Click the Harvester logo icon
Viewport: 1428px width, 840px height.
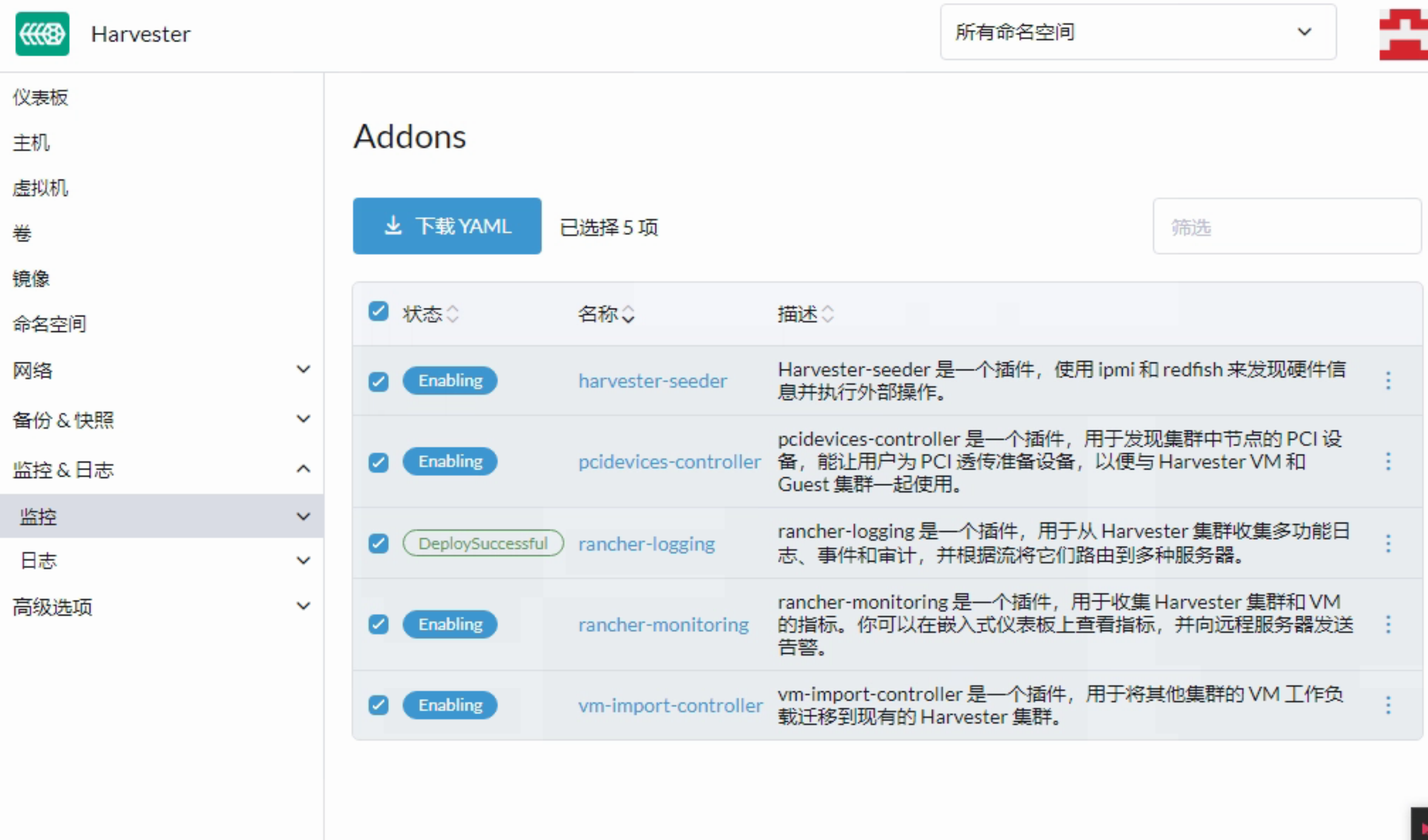42,33
